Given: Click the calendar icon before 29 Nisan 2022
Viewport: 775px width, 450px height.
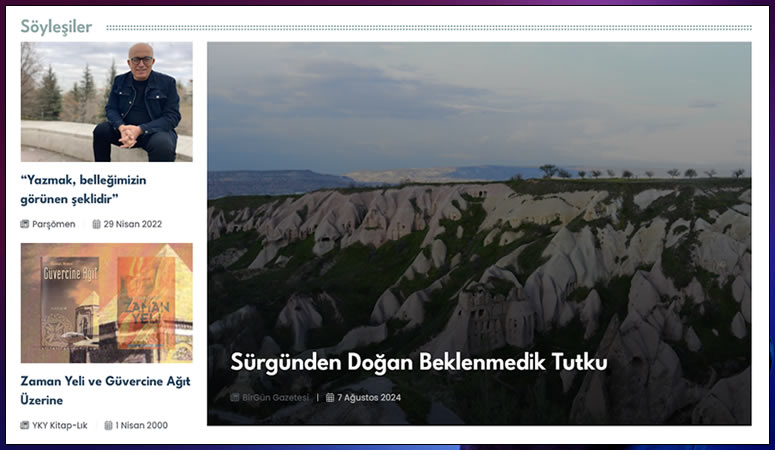Looking at the screenshot, I should (97, 224).
